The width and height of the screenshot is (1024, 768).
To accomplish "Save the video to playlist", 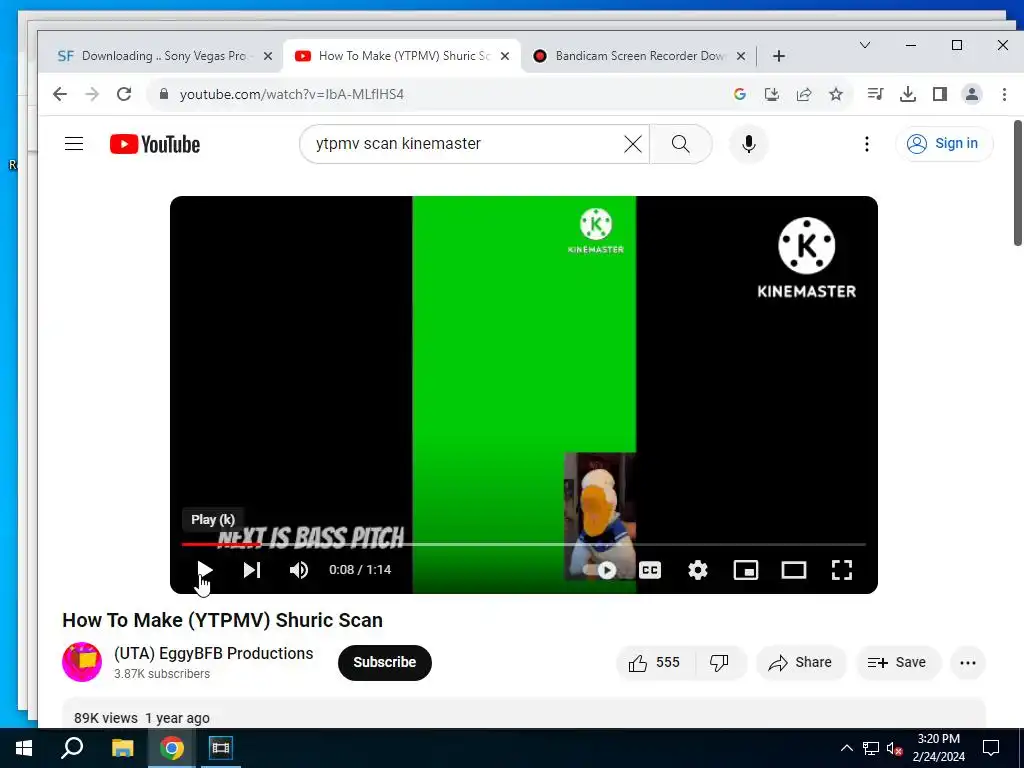I will click(x=897, y=662).
